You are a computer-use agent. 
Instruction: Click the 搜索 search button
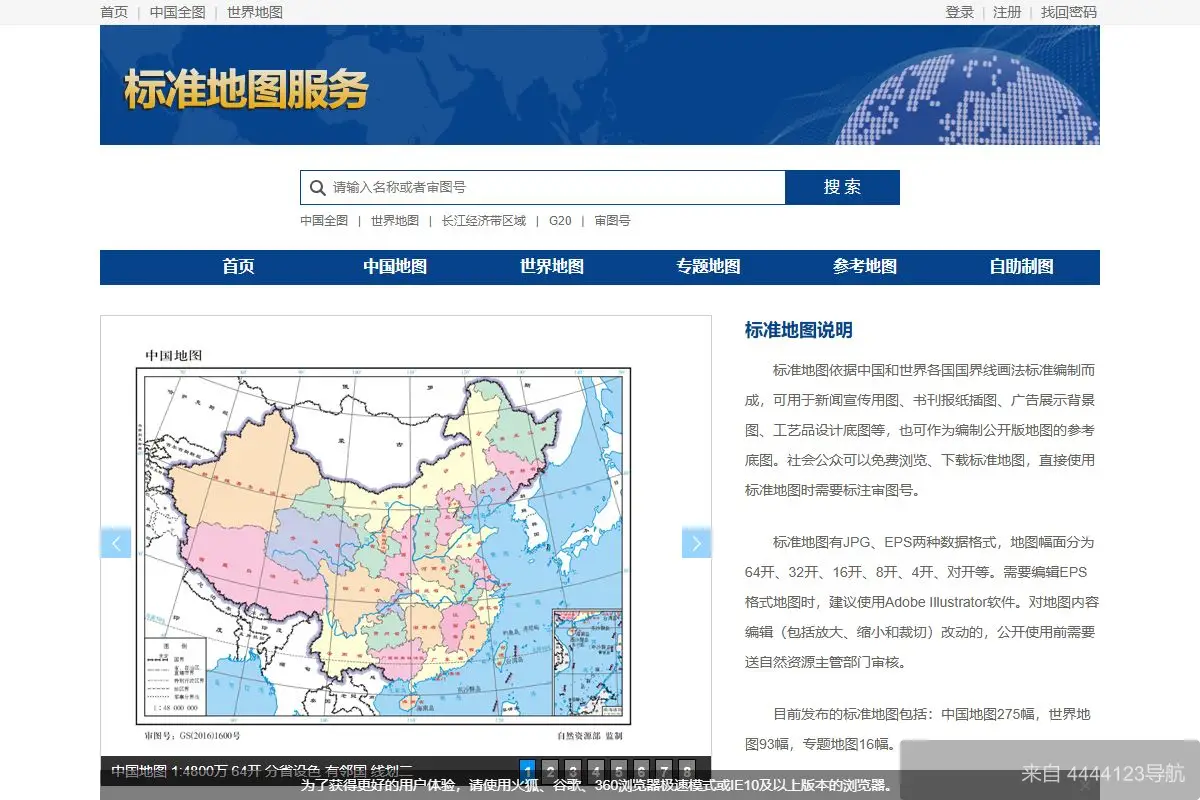842,187
